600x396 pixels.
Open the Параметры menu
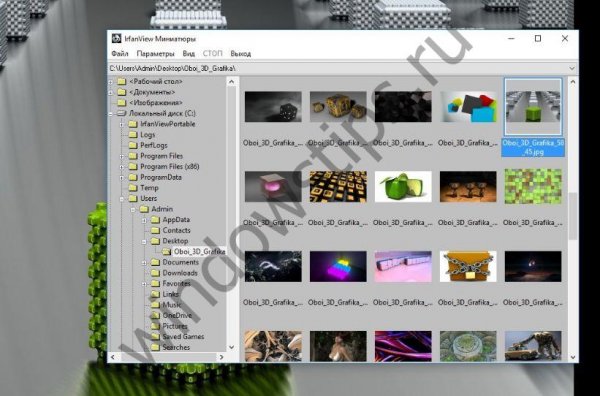155,54
